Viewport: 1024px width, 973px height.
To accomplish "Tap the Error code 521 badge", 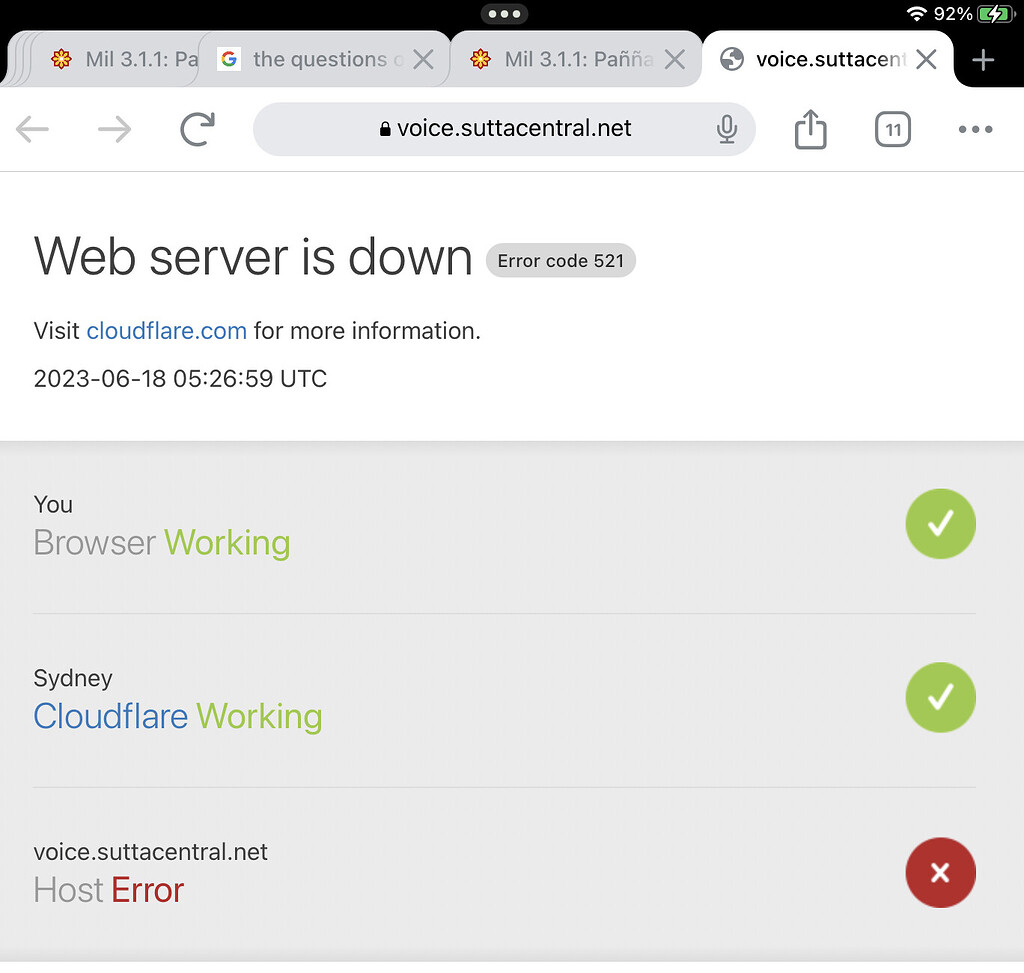I will click(560, 260).
